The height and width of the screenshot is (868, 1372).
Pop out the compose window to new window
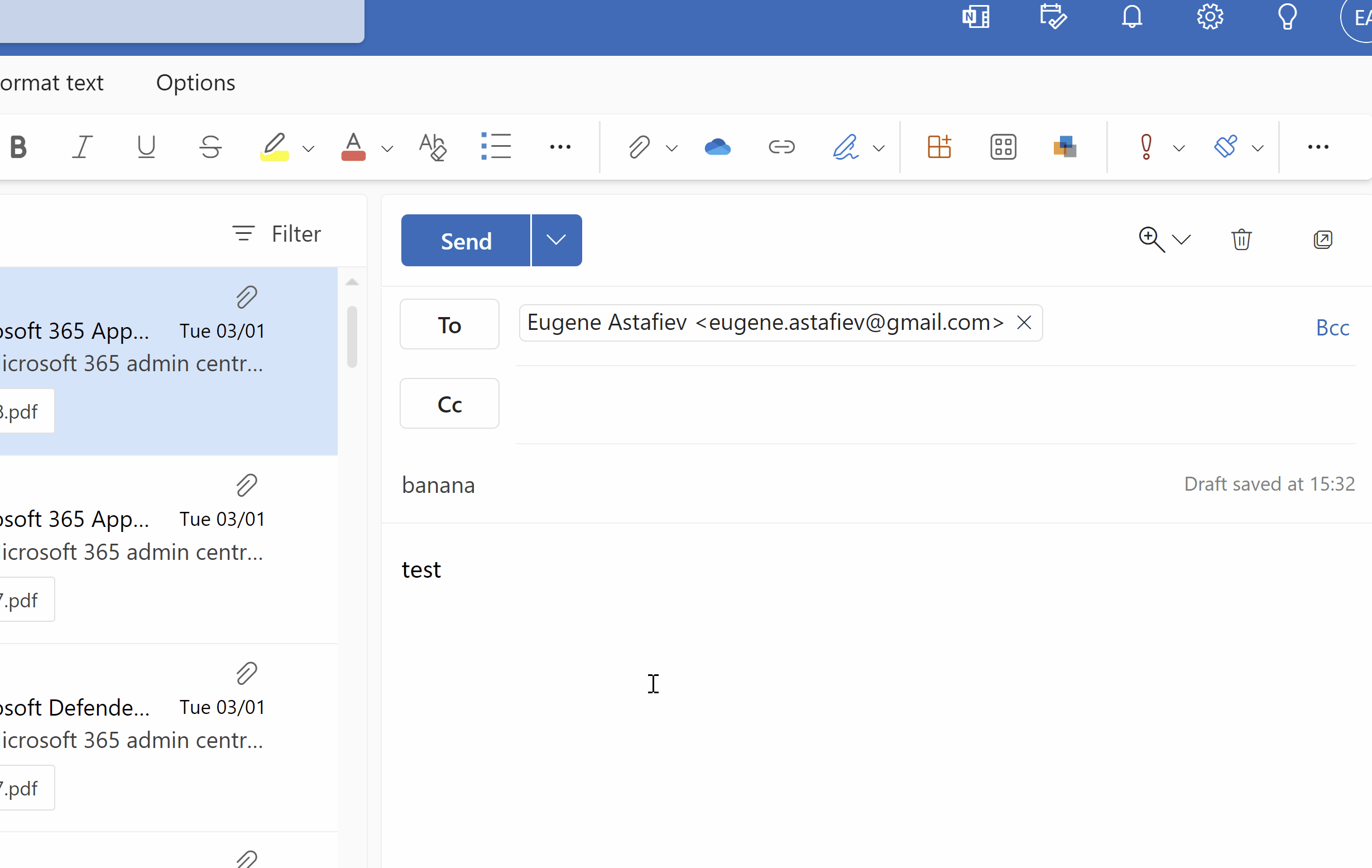pos(1323,239)
